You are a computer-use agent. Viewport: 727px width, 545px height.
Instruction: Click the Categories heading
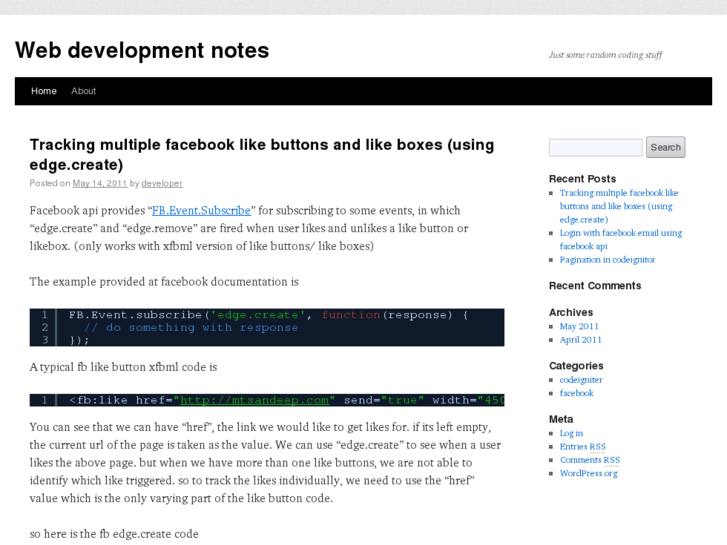pyautogui.click(x=576, y=366)
